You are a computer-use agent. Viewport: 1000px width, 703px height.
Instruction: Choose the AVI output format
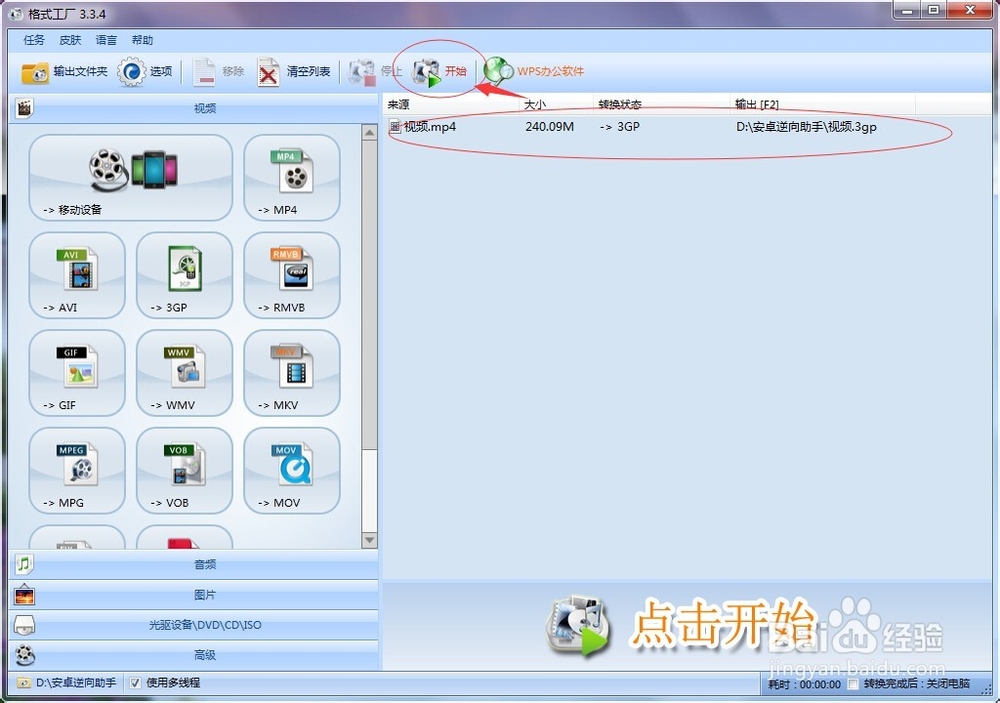tap(77, 275)
